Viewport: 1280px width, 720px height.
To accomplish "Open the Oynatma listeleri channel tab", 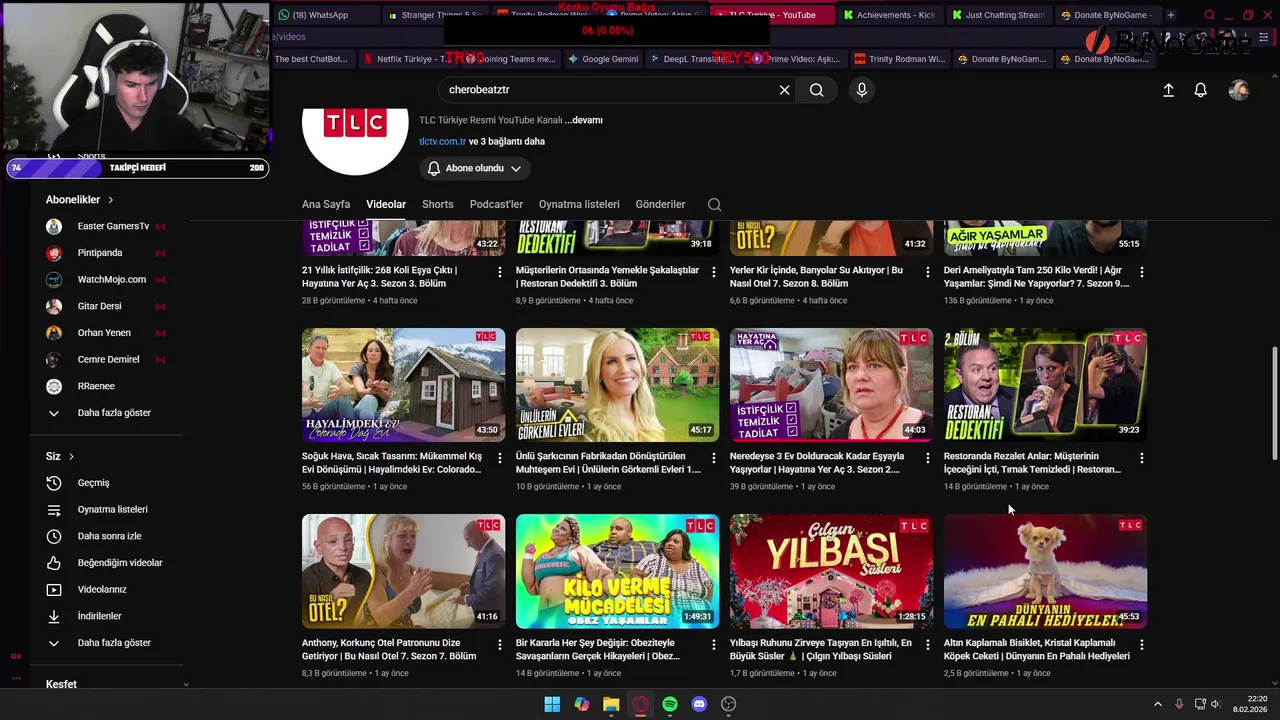I will 579,204.
